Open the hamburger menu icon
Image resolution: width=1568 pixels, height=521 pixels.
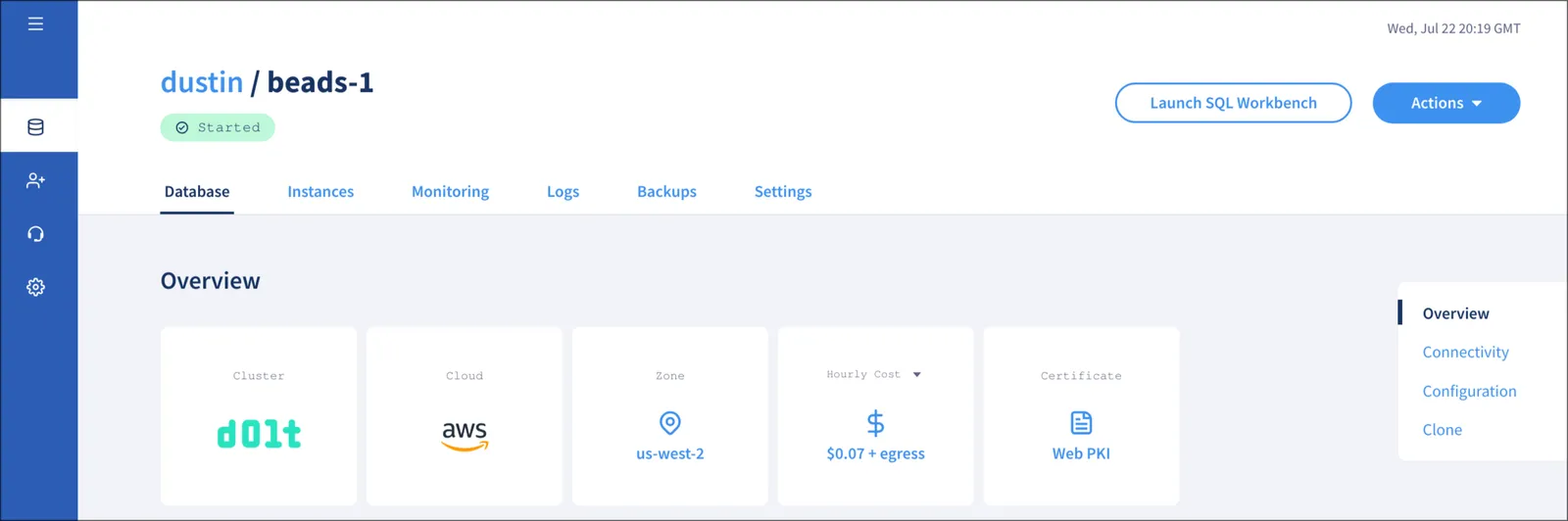click(35, 24)
